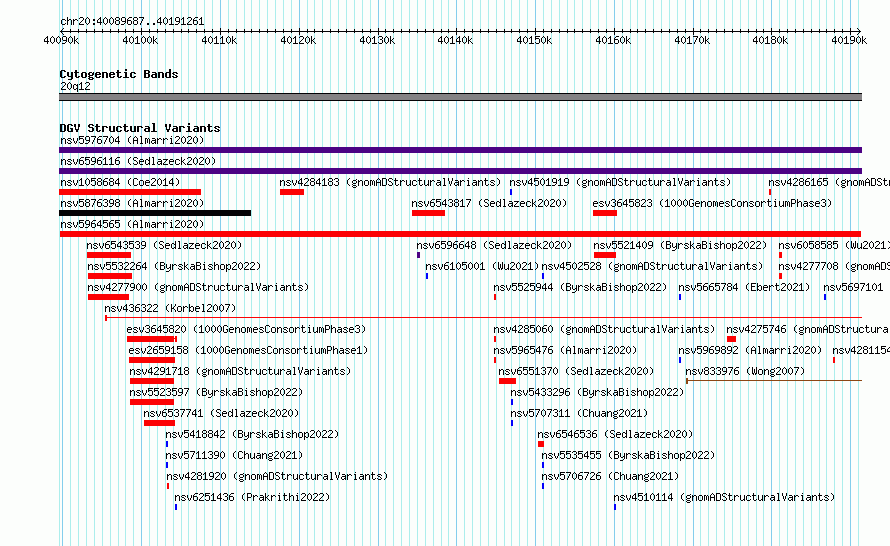This screenshot has height=546, width=890.
Task: Select nsv5969892 (Almarri2020) label
Action: point(750,350)
